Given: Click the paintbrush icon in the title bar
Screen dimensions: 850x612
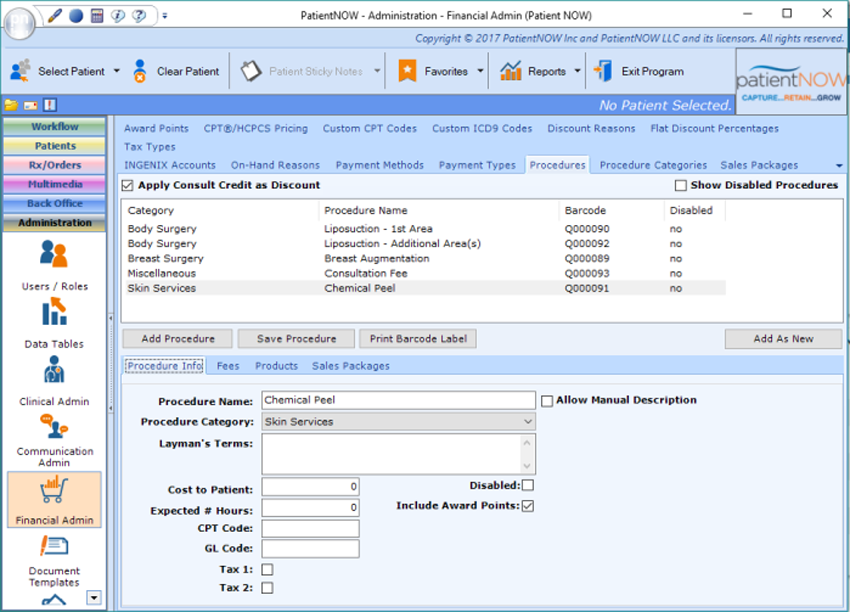Looking at the screenshot, I should 55,17.
